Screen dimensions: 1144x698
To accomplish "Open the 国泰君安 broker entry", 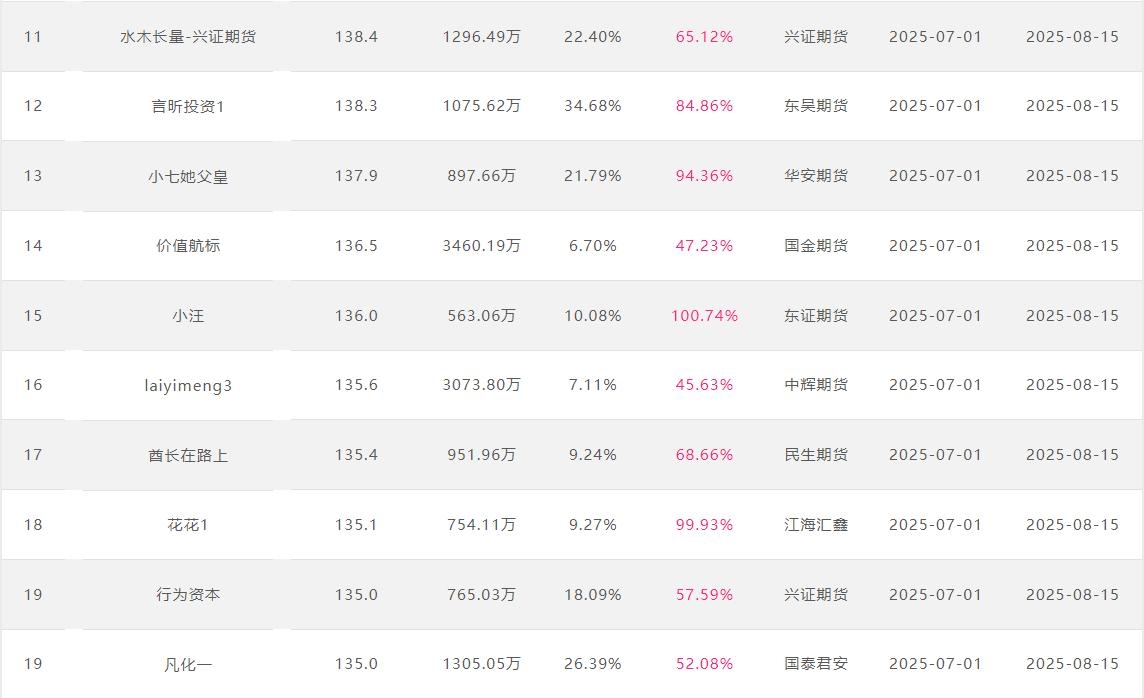I will pyautogui.click(x=816, y=664).
